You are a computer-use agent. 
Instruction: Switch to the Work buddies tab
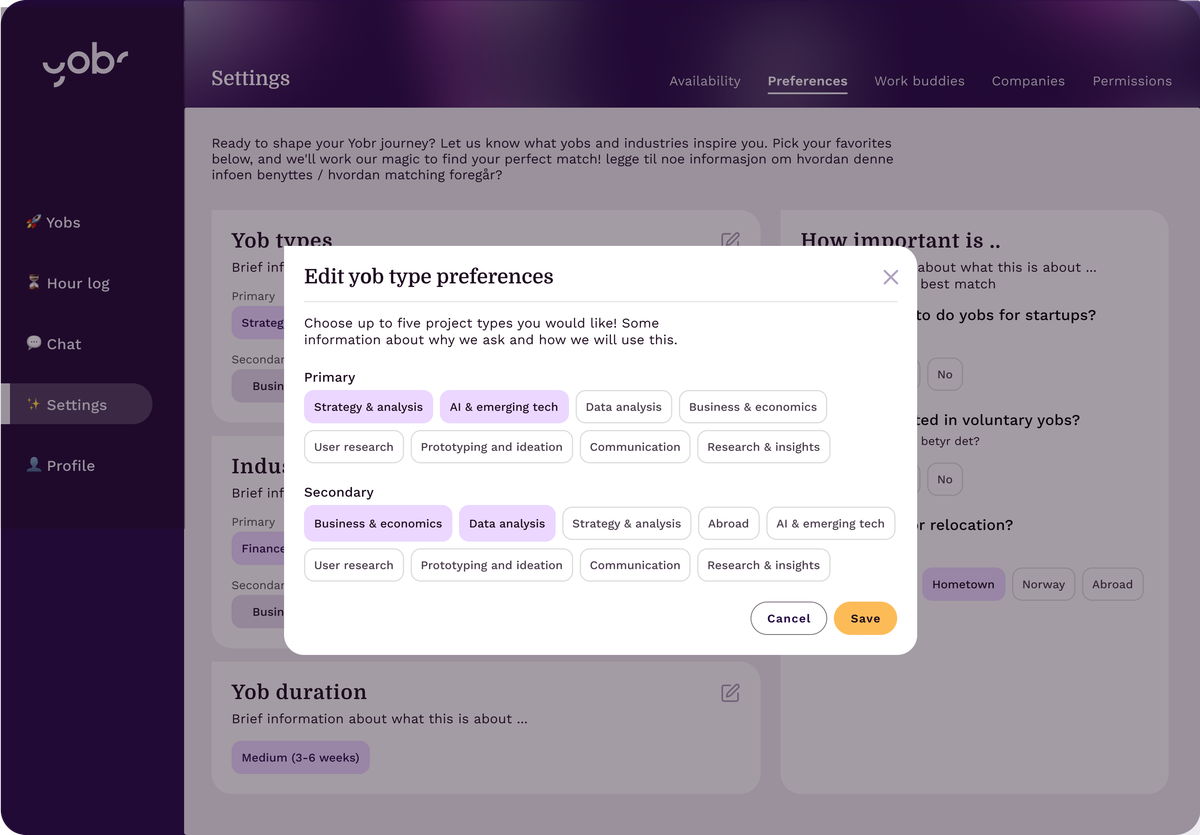pyautogui.click(x=919, y=81)
